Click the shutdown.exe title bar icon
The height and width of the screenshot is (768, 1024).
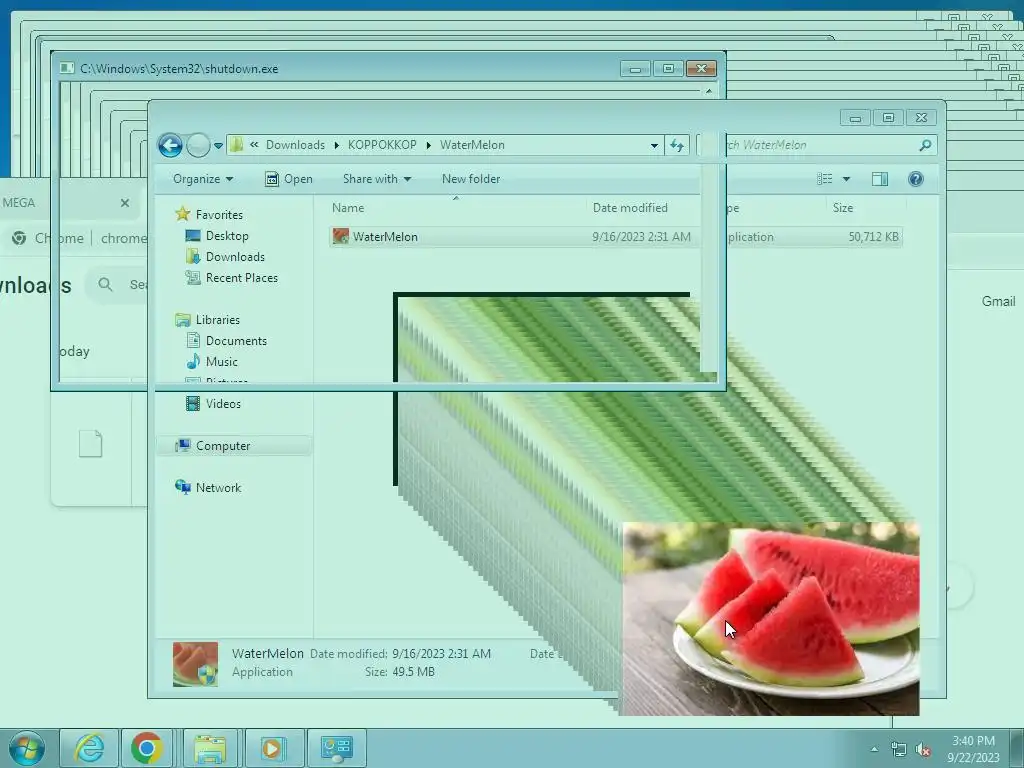coord(67,68)
